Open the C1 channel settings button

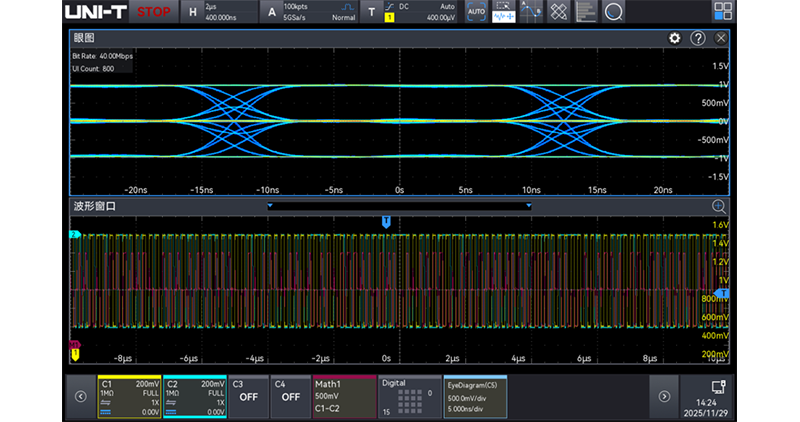128,396
